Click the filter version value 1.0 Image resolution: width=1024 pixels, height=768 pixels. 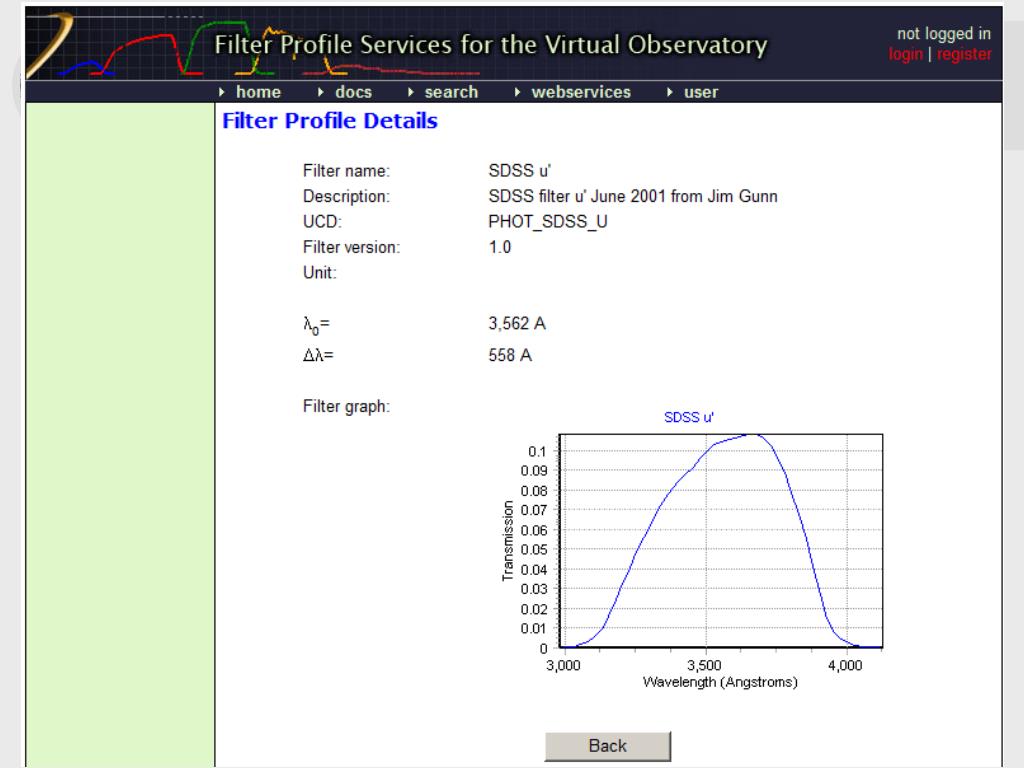500,248
